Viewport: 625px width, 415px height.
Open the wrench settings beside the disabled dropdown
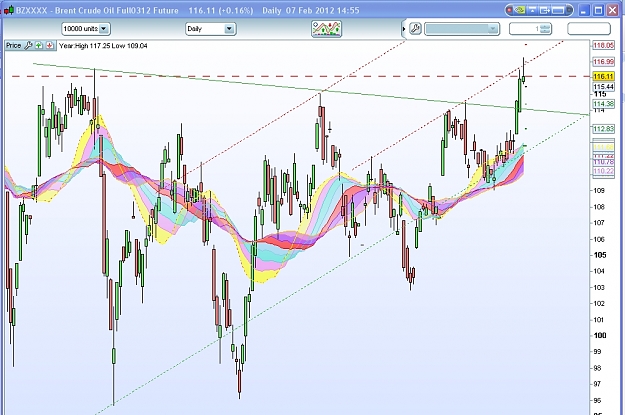click(x=415, y=29)
